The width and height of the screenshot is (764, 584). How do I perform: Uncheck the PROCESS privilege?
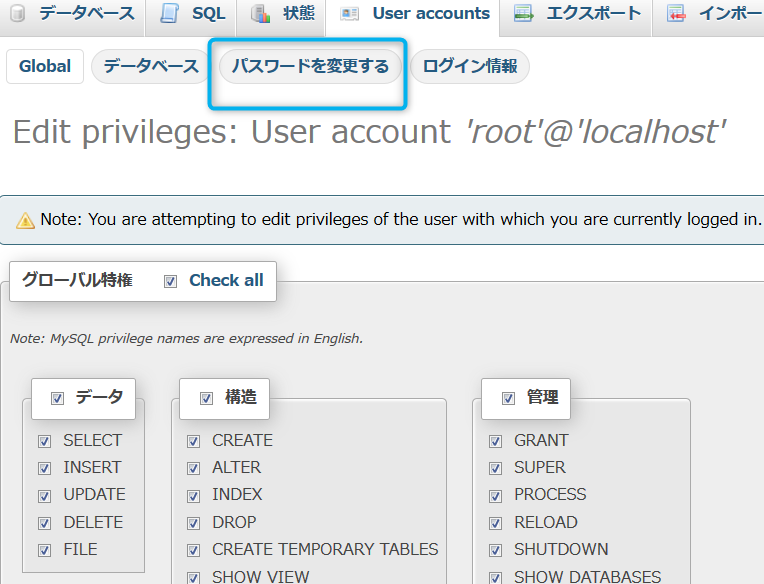coord(496,496)
